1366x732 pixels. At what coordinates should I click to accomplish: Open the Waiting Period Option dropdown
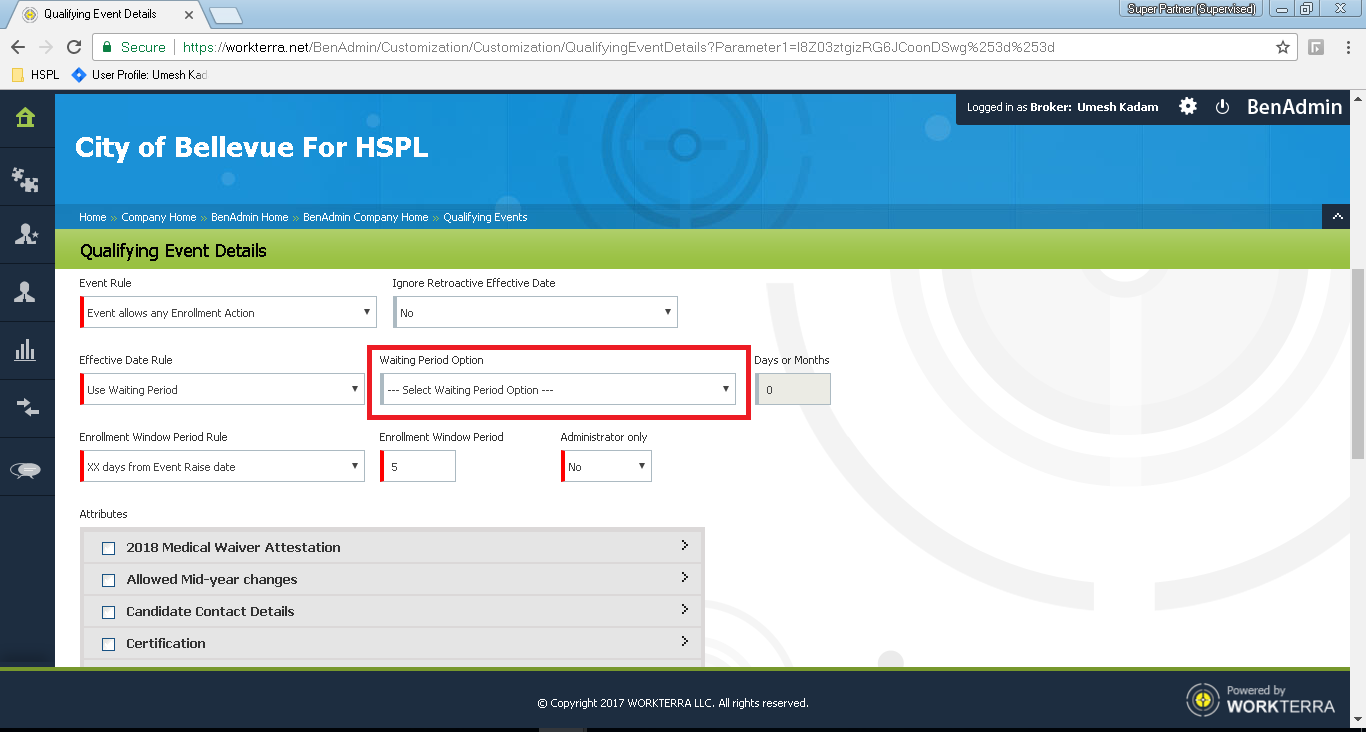558,389
